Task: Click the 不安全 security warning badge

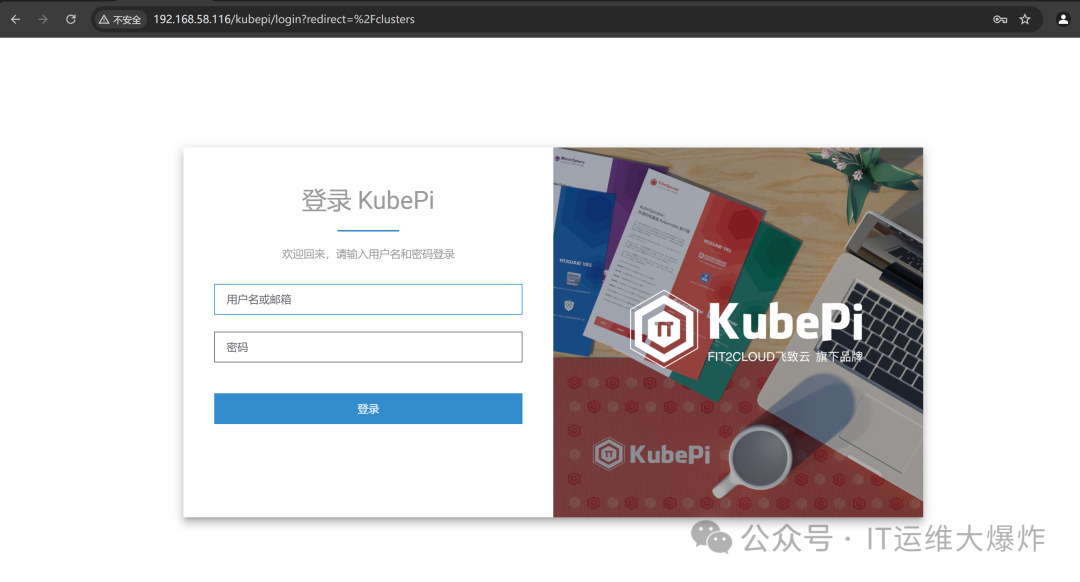Action: (x=120, y=19)
